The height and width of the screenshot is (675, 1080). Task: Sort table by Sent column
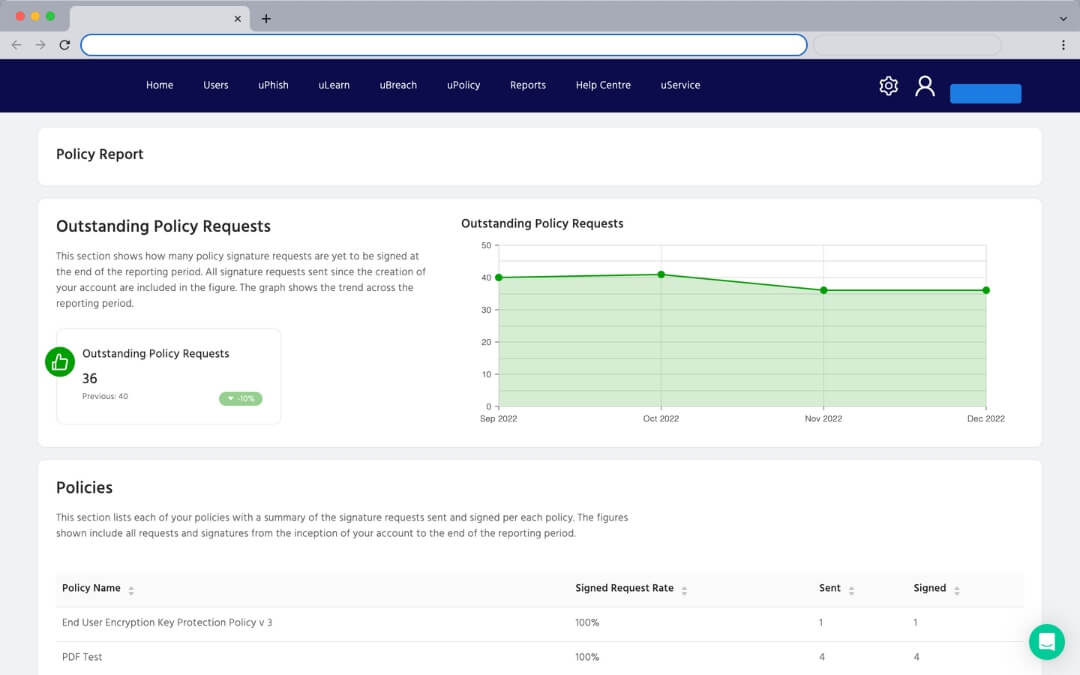(x=851, y=590)
